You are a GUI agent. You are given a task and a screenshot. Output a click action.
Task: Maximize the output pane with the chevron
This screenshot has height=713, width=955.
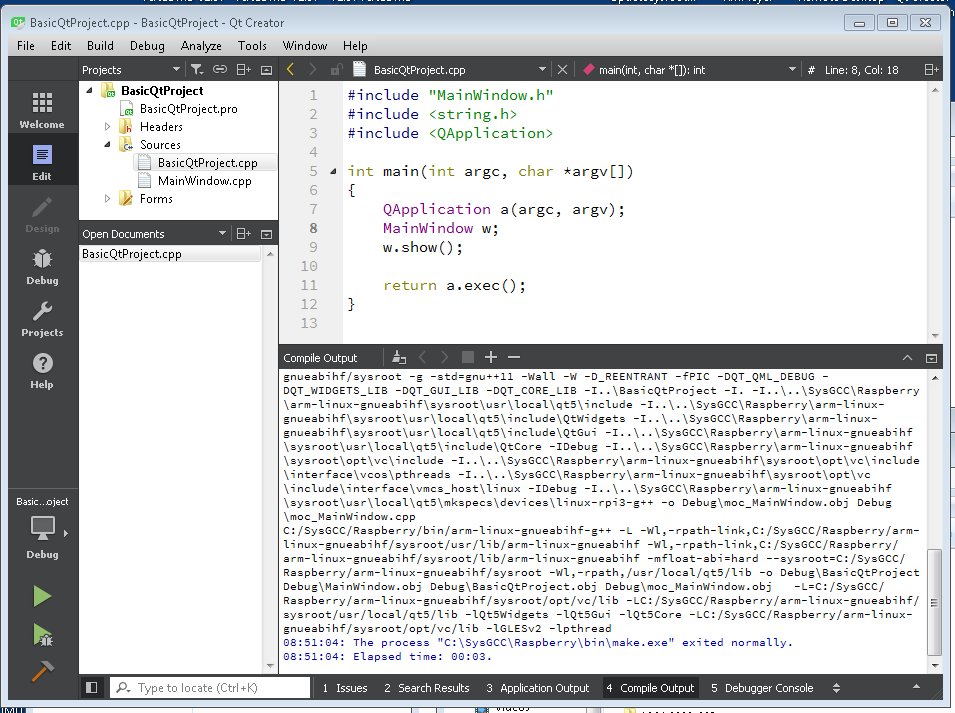[907, 358]
